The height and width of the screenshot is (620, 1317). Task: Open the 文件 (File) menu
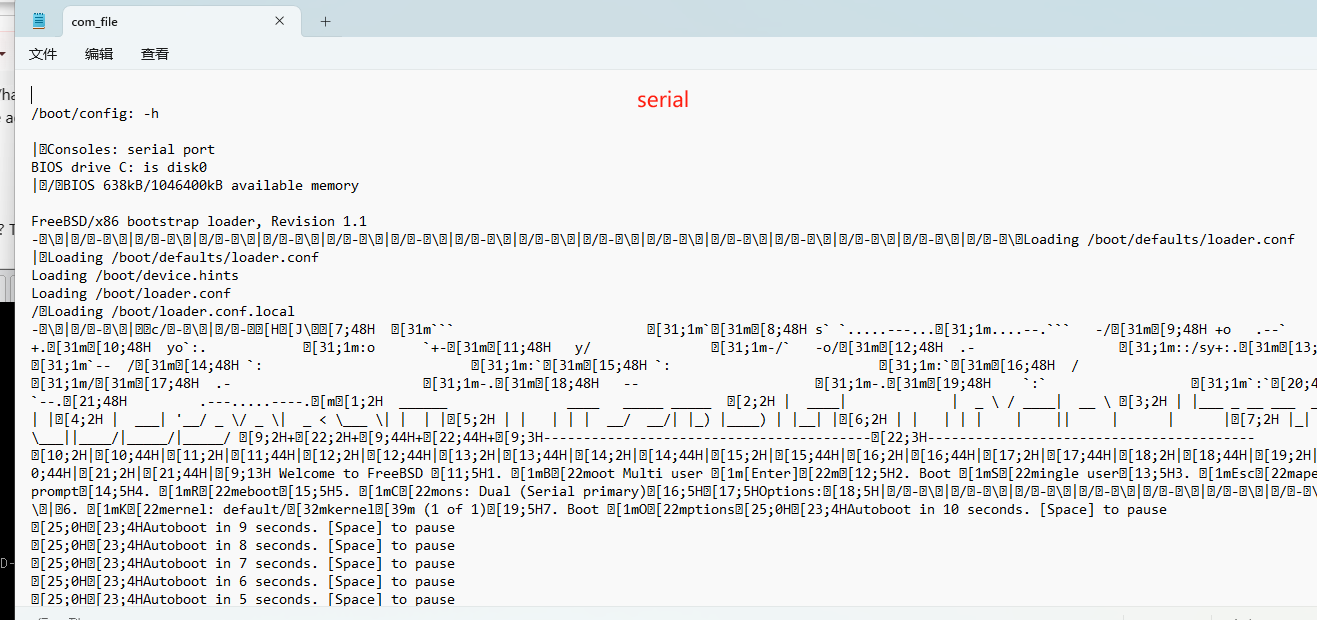click(x=43, y=54)
